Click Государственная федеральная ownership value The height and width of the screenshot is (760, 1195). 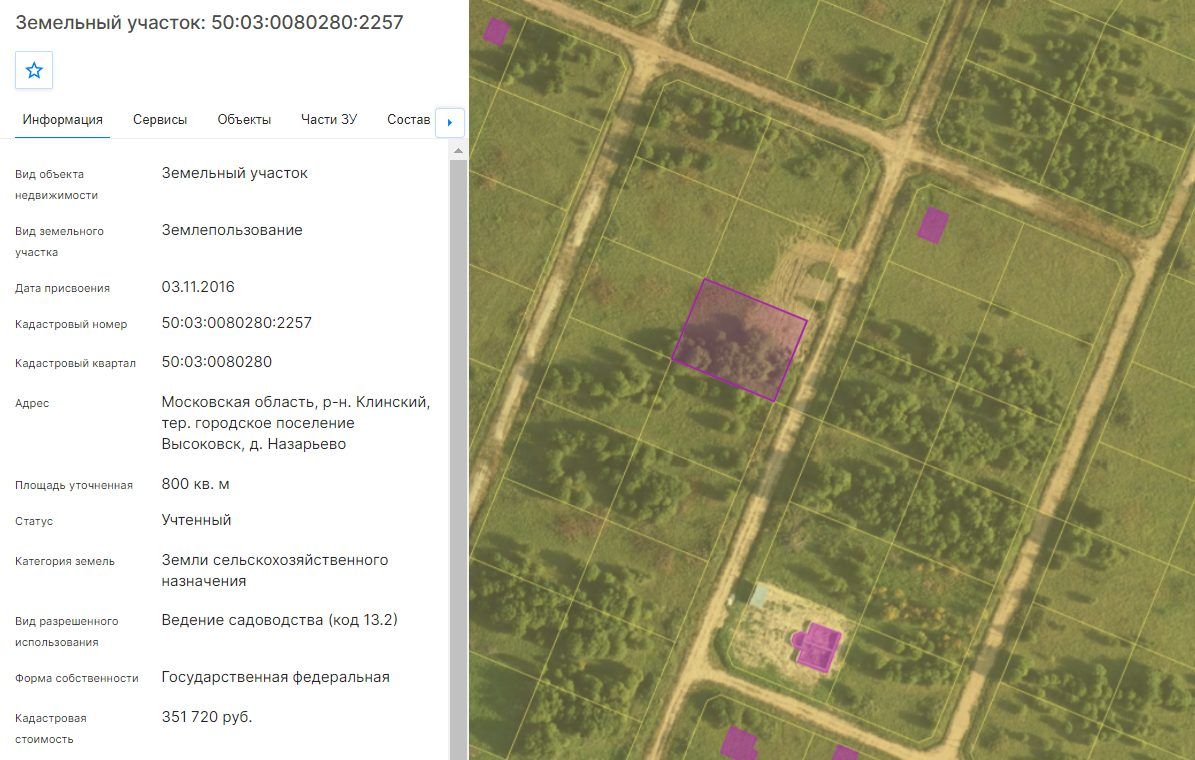pyautogui.click(x=275, y=677)
